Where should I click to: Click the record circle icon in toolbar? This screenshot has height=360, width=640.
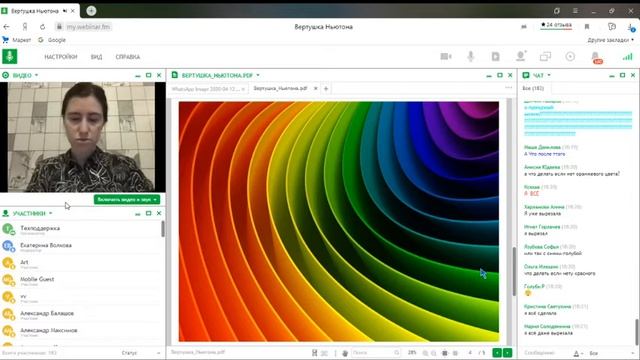(570, 56)
